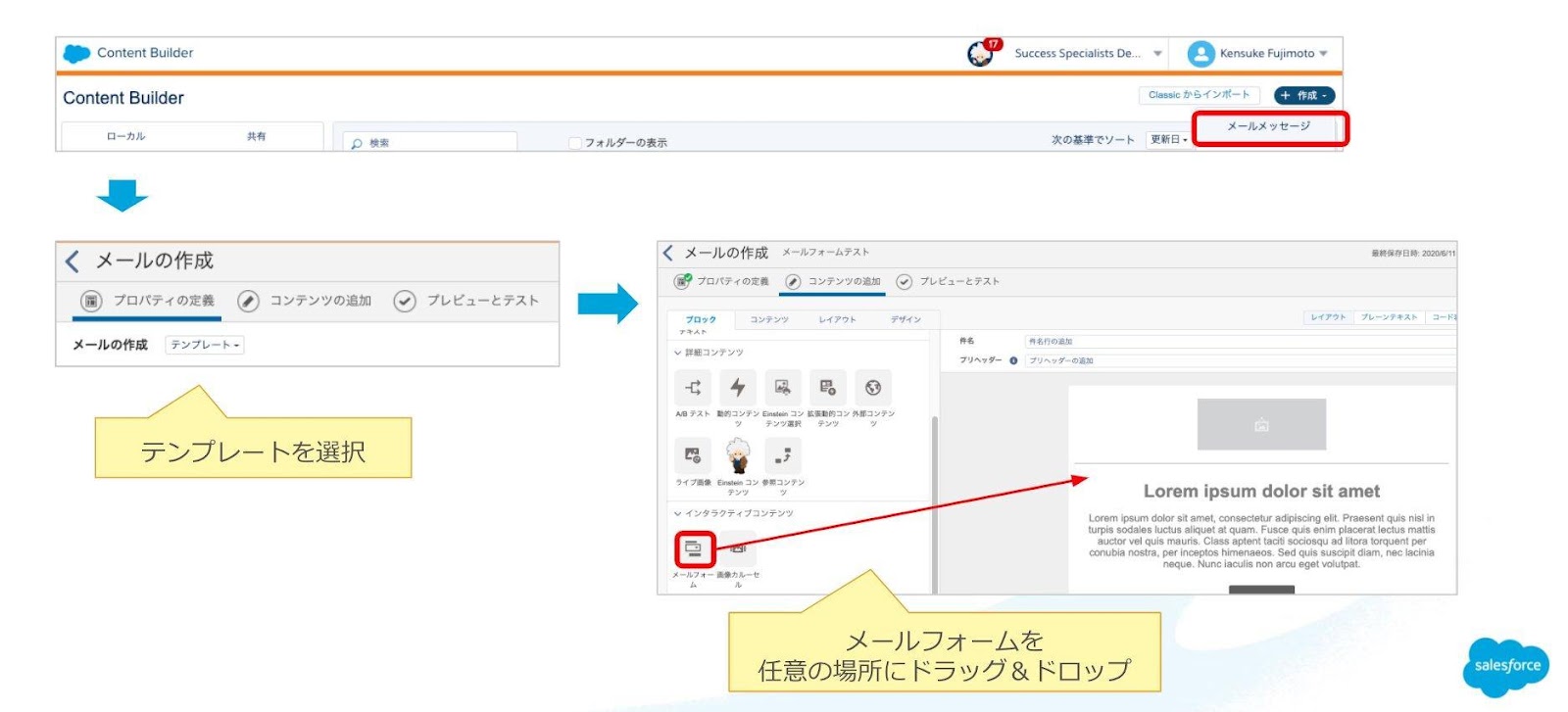Image resolution: width=1568 pixels, height=712 pixels.
Task: Go to プロパティの定義 step in the right editor
Action: (721, 281)
